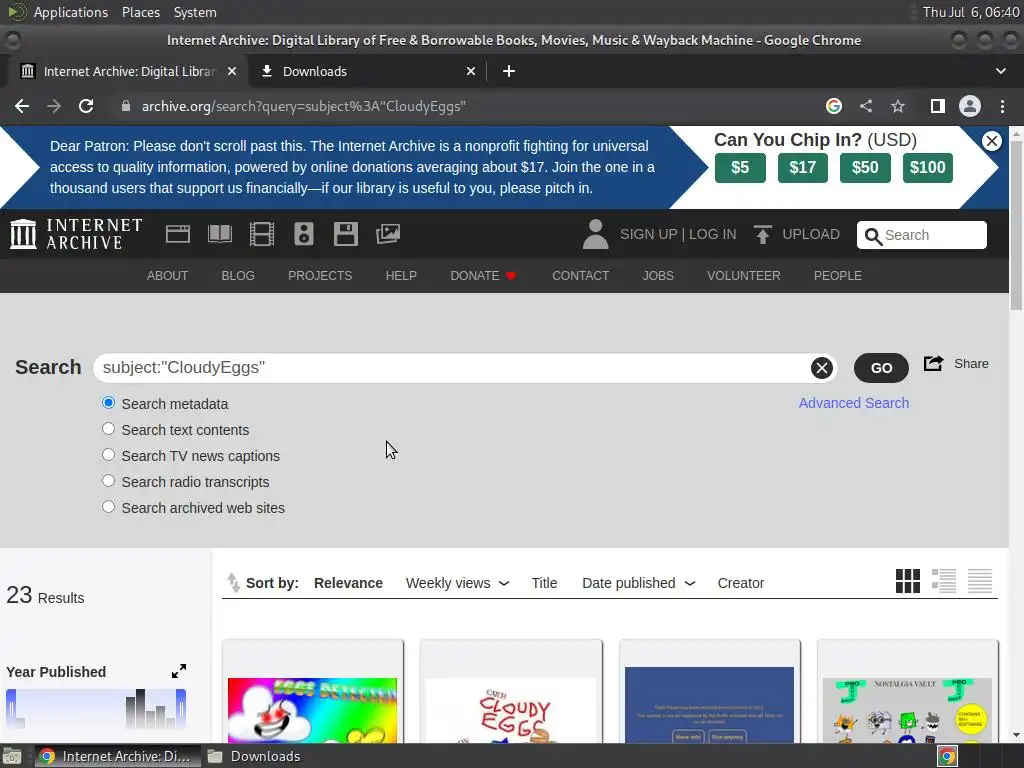
Task: Select Search metadata radio button
Action: (108, 403)
